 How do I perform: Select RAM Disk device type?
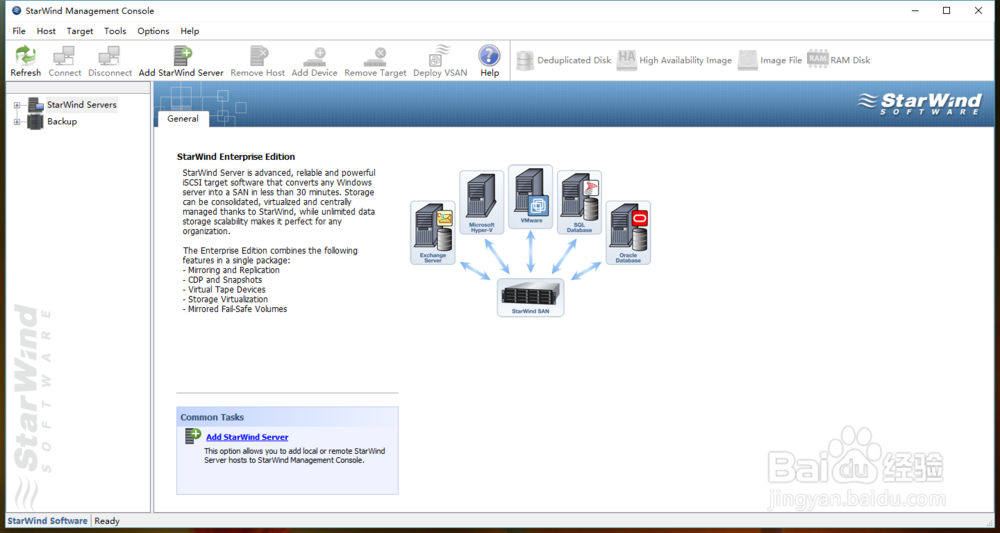(839, 60)
